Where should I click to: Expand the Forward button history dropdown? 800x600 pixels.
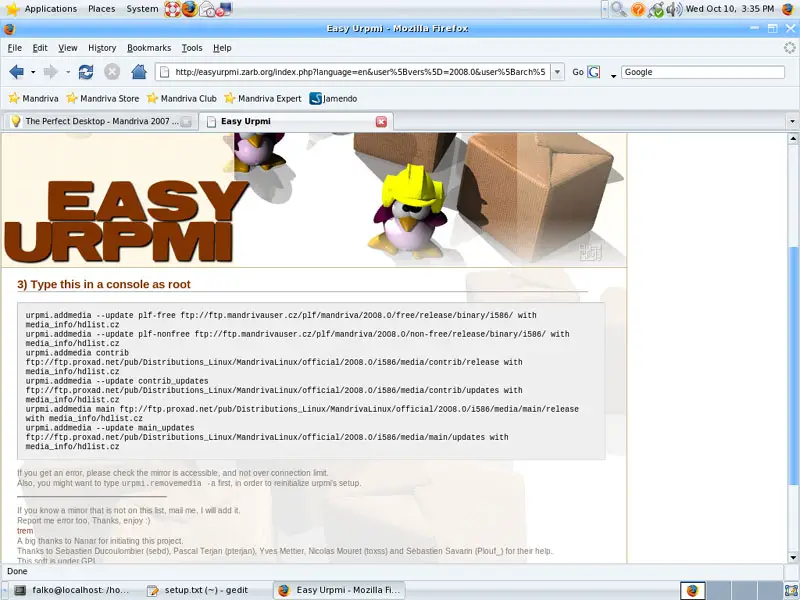point(67,72)
